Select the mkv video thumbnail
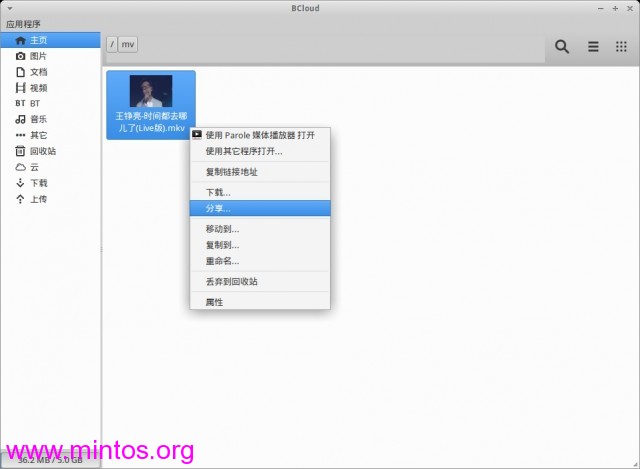 151,91
